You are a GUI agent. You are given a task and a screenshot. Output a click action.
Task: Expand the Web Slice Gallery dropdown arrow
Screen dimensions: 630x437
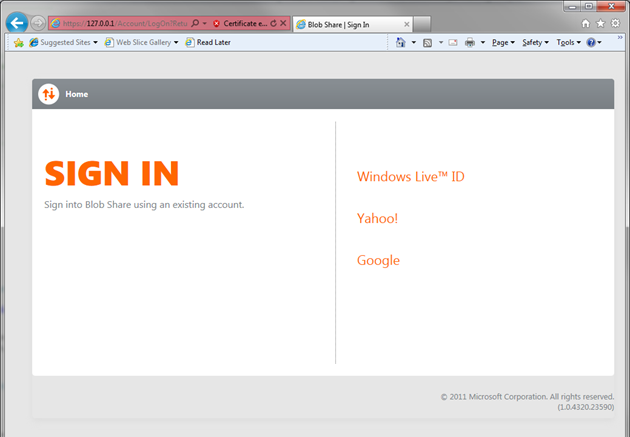pos(176,42)
